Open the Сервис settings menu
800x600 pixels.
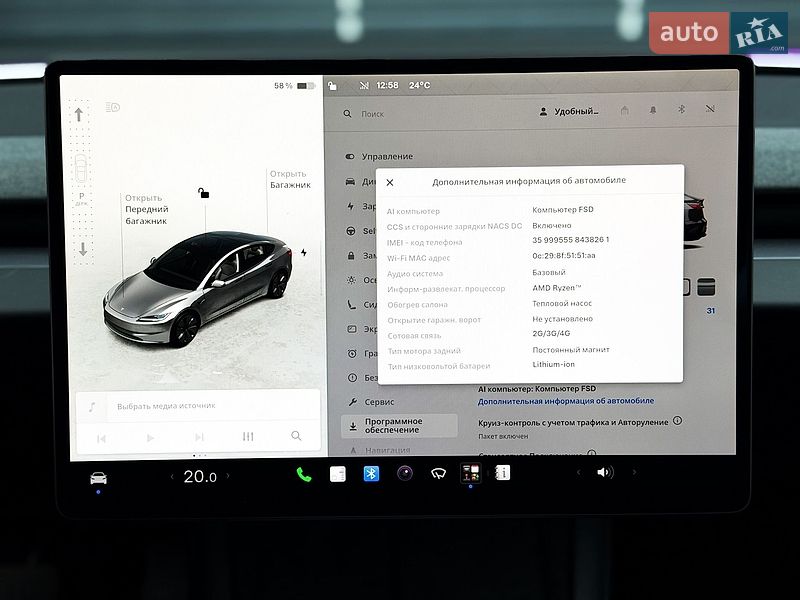[371, 402]
